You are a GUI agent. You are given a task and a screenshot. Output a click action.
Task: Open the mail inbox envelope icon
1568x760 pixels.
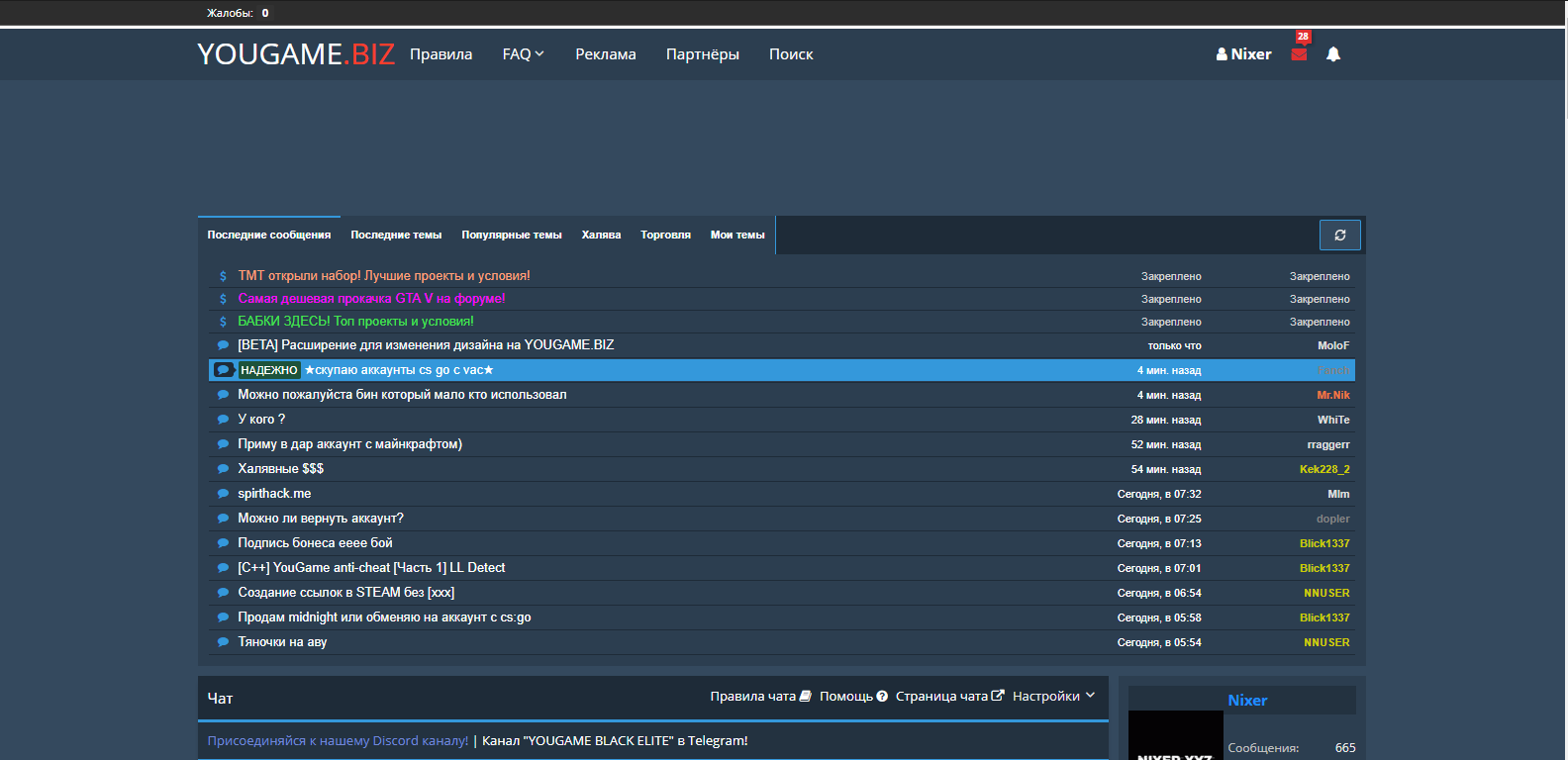click(1299, 54)
